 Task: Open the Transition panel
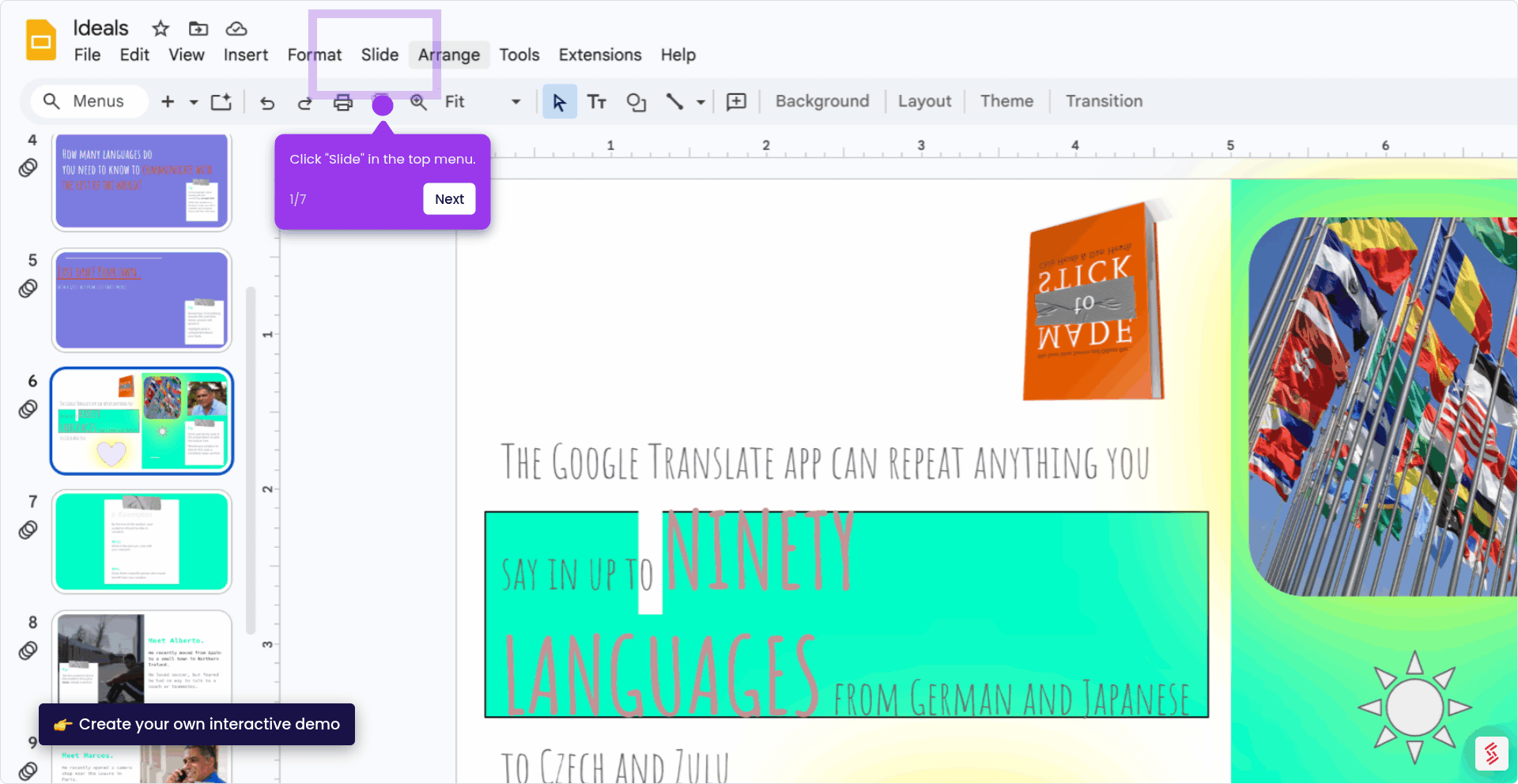point(1104,101)
